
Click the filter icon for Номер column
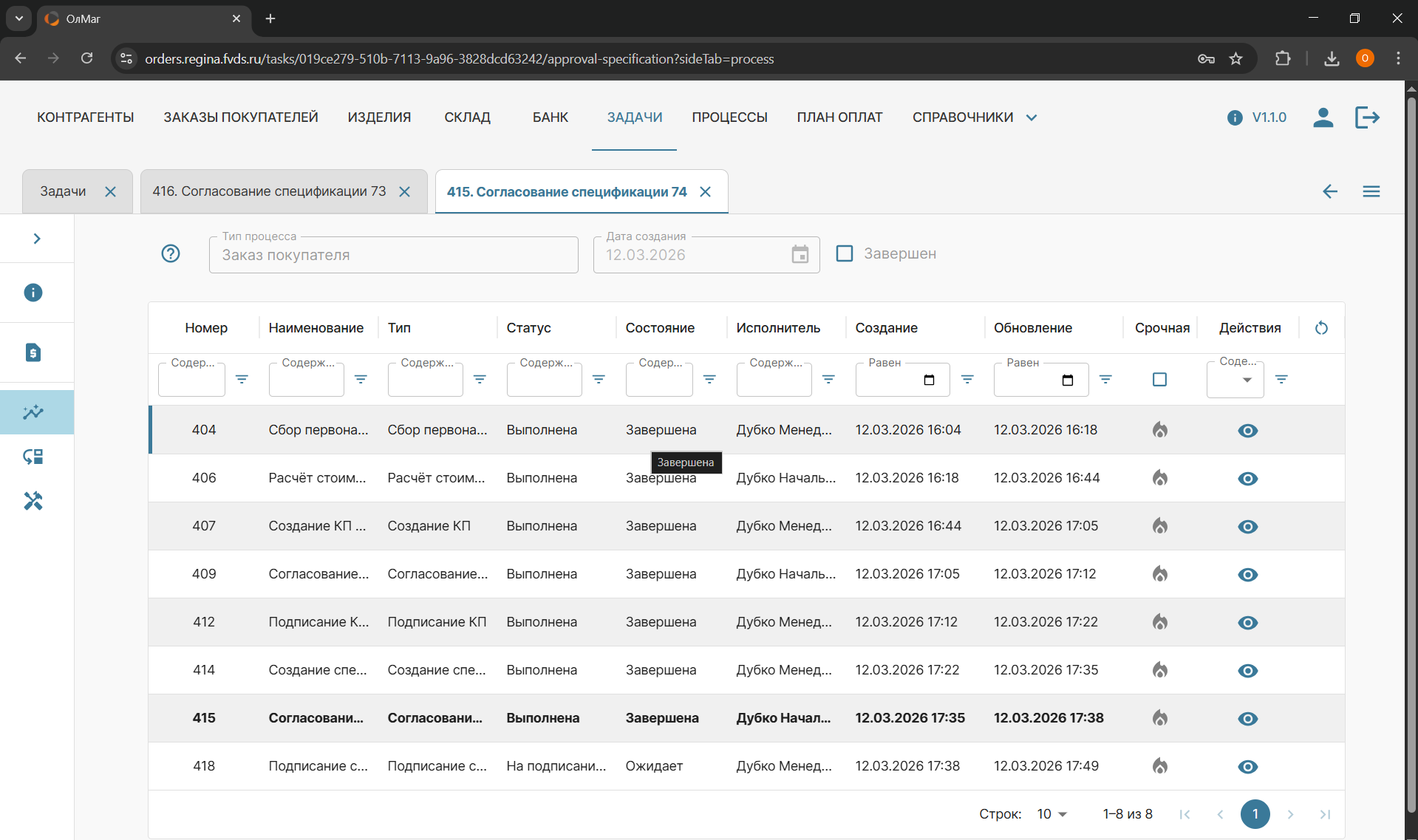click(242, 379)
